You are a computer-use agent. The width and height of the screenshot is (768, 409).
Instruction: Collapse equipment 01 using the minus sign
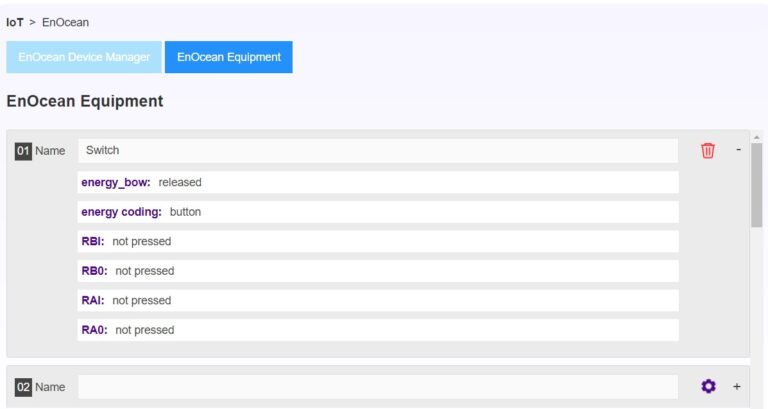point(738,150)
